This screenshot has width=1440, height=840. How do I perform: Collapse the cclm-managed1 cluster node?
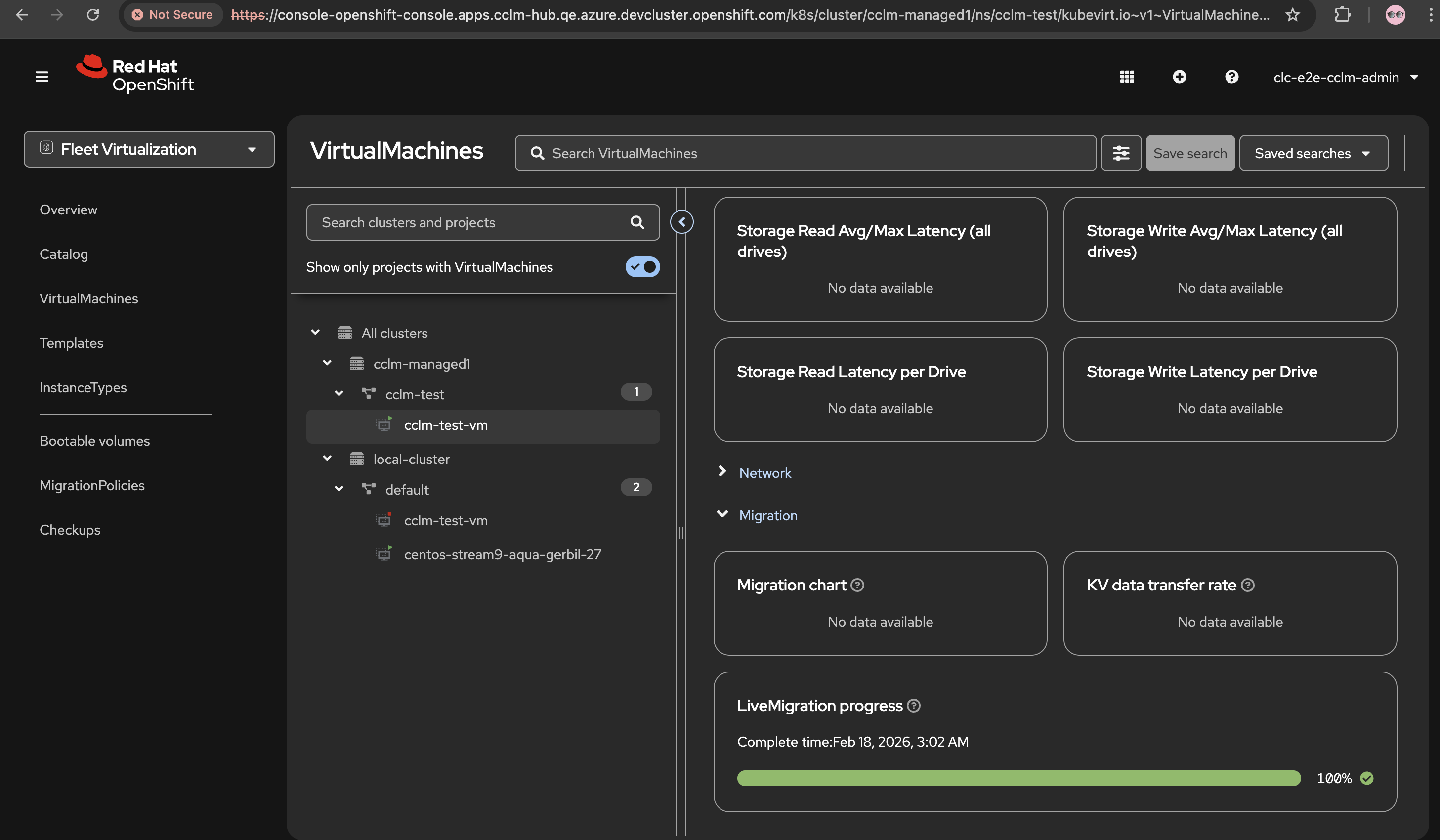[x=327, y=364]
